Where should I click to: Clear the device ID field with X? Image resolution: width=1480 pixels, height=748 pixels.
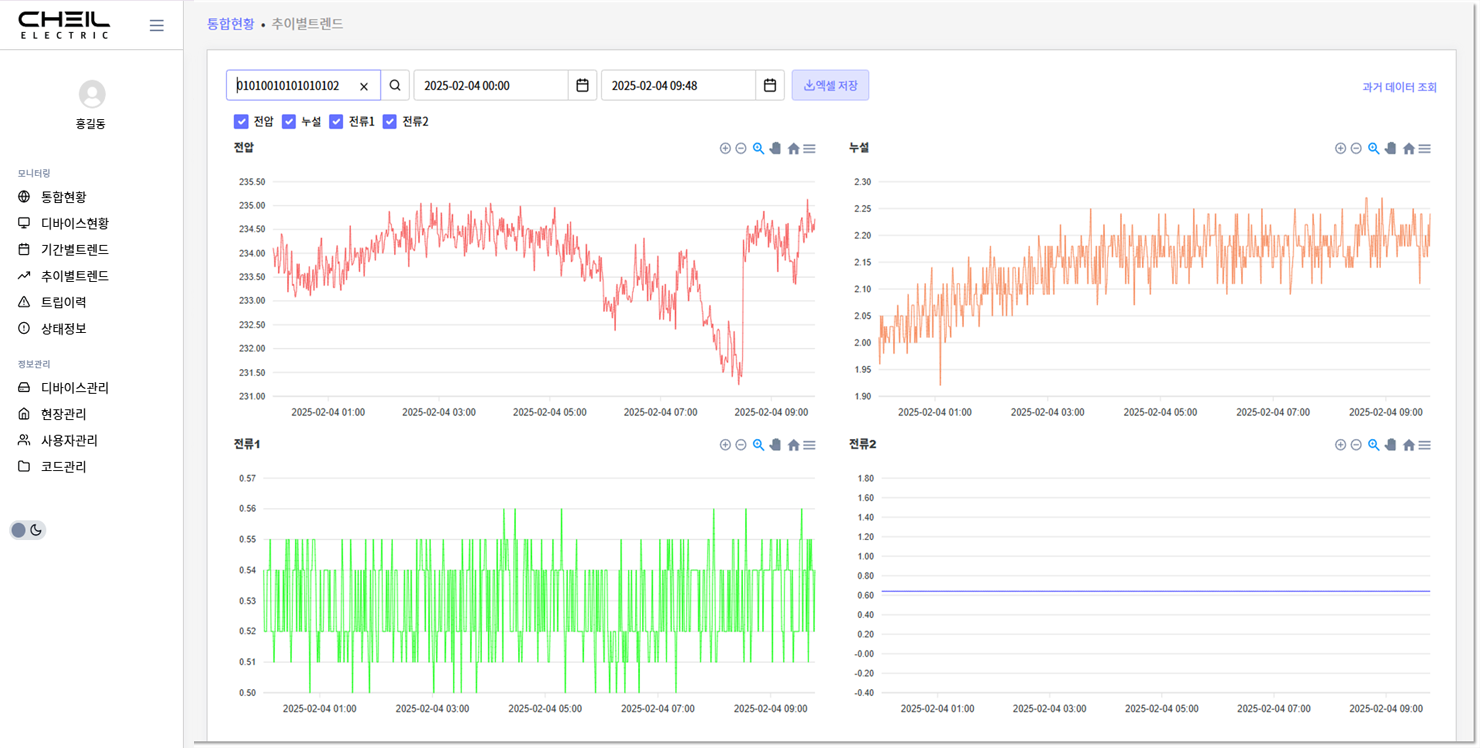point(364,87)
